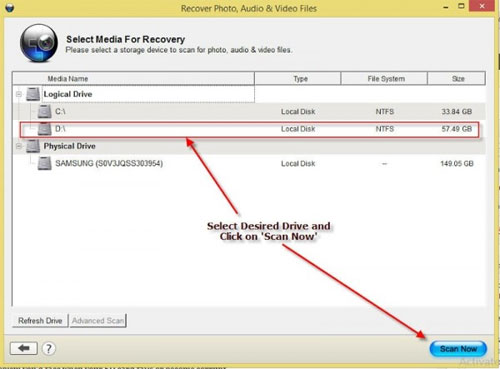
Task: Click the Physical Drive group icon
Action: [33, 146]
